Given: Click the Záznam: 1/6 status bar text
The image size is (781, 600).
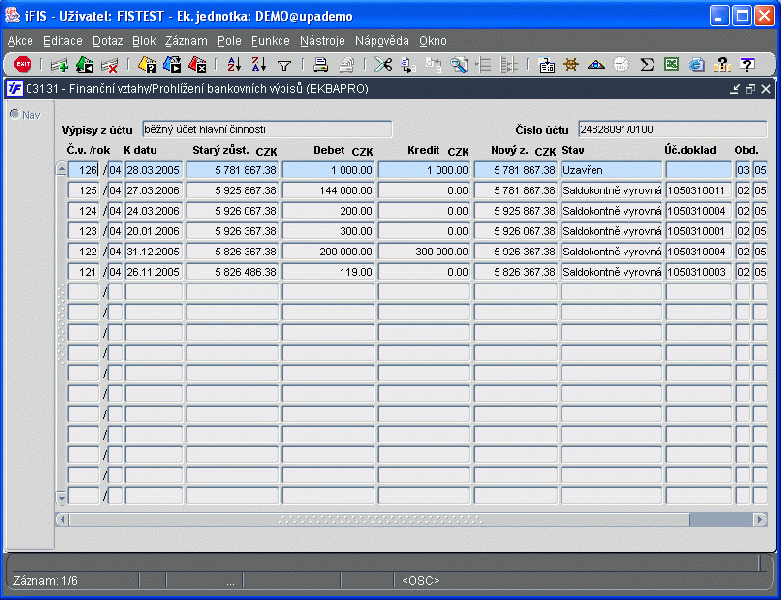Looking at the screenshot, I should pyautogui.click(x=45, y=581).
